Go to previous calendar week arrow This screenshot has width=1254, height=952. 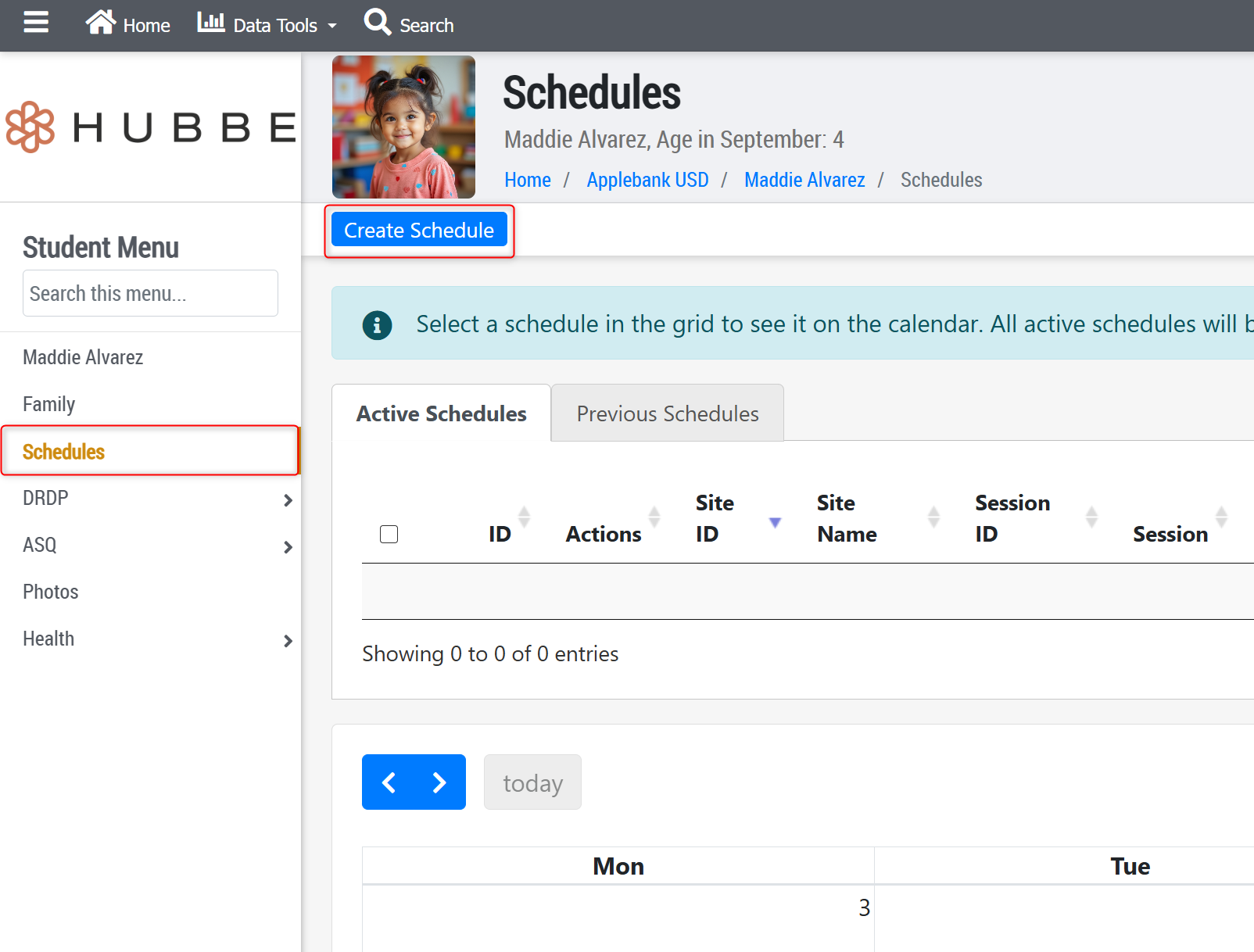(389, 782)
